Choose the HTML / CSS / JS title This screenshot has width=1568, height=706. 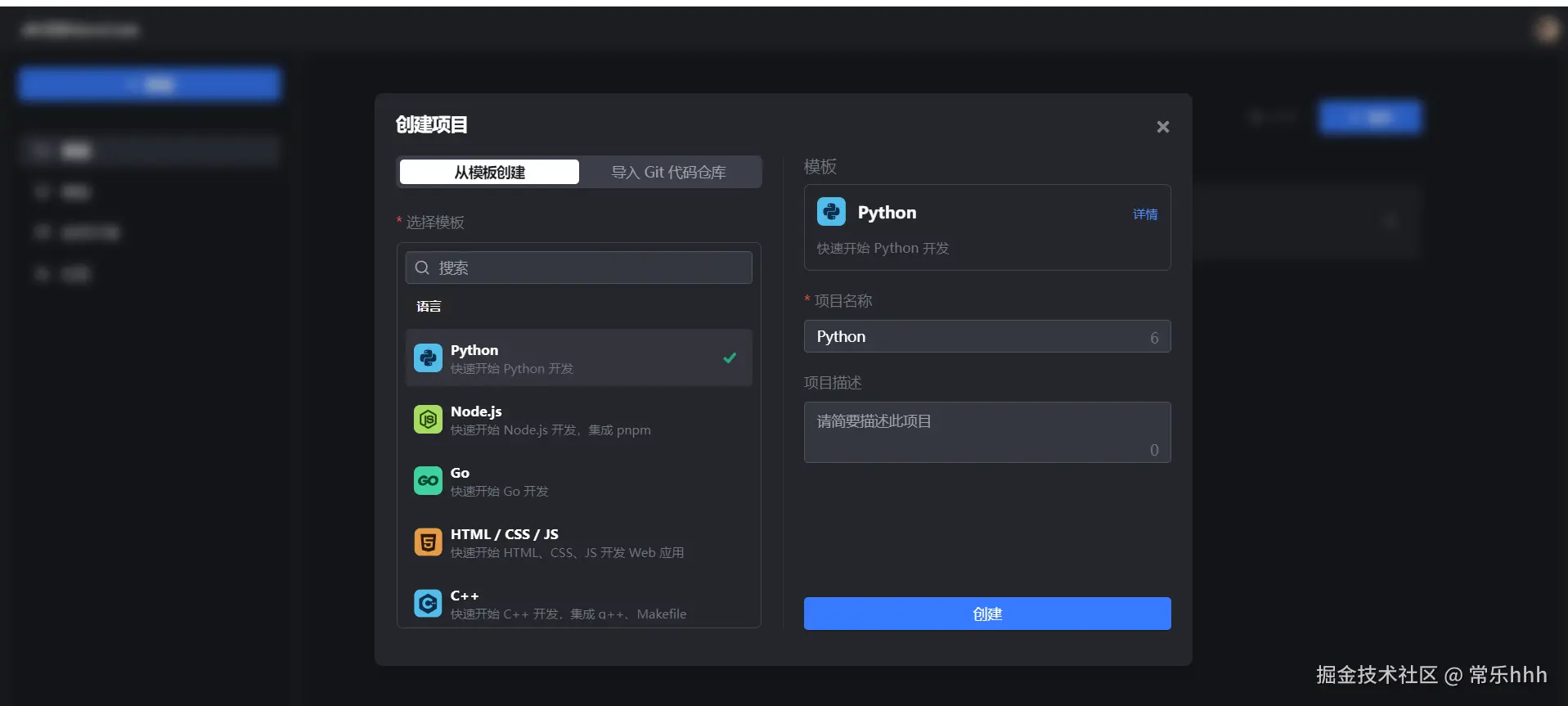tap(505, 534)
